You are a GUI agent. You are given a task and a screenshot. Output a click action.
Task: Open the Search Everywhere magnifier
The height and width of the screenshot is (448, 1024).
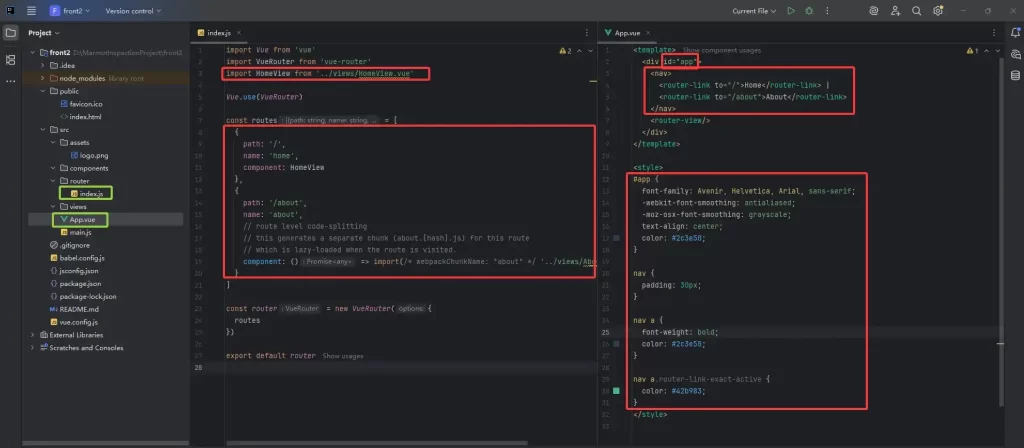[916, 11]
